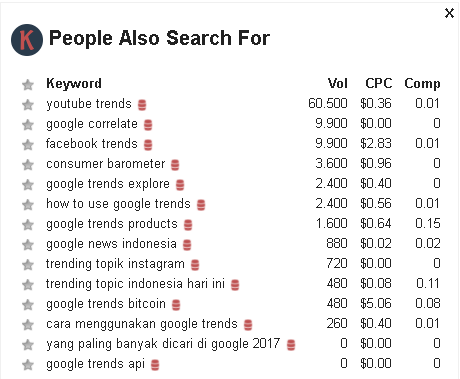Star the 'youtube trends' keyword
Screen dimensions: 460x379
click(x=28, y=105)
